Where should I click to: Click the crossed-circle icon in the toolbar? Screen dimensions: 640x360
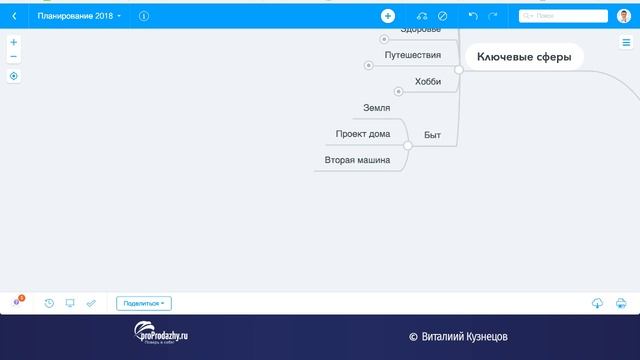[x=442, y=16]
